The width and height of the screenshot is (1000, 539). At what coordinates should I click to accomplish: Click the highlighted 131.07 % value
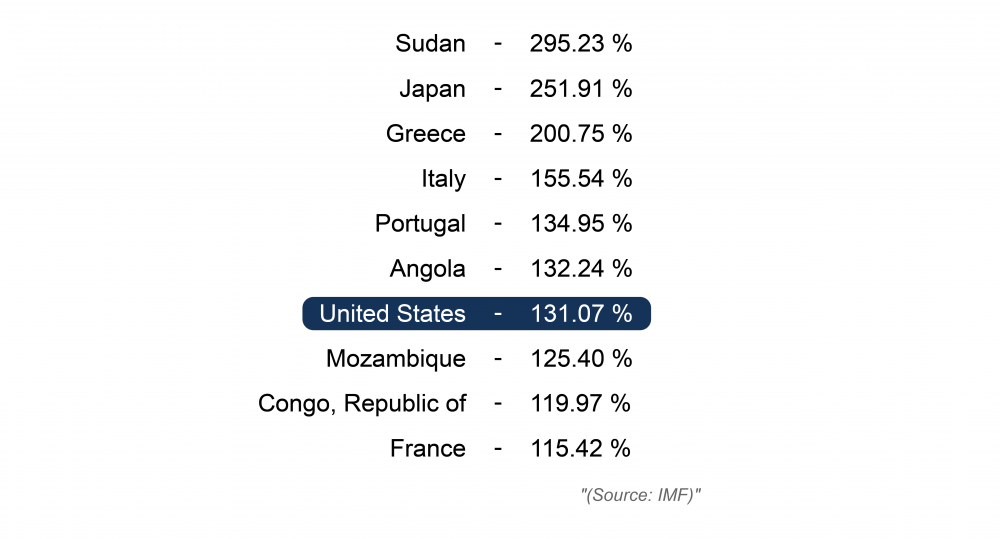581,314
